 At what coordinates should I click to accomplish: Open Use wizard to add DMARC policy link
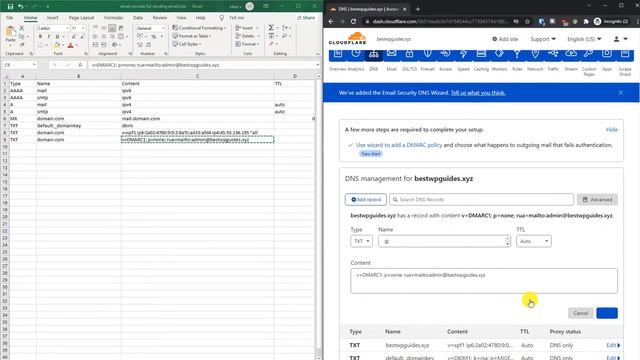[x=399, y=145]
